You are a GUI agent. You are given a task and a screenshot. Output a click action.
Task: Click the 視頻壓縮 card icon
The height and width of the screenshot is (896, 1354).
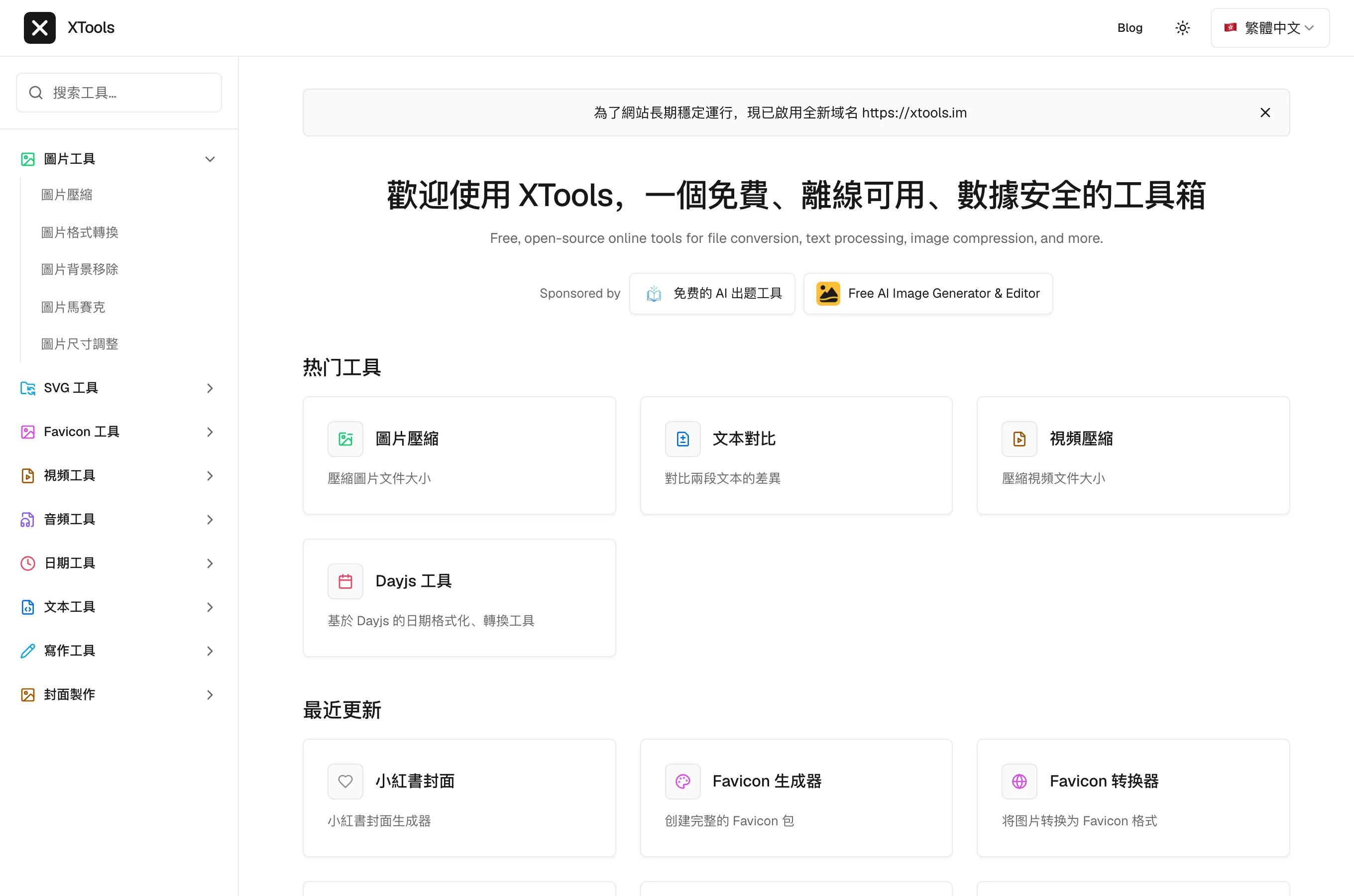1019,439
